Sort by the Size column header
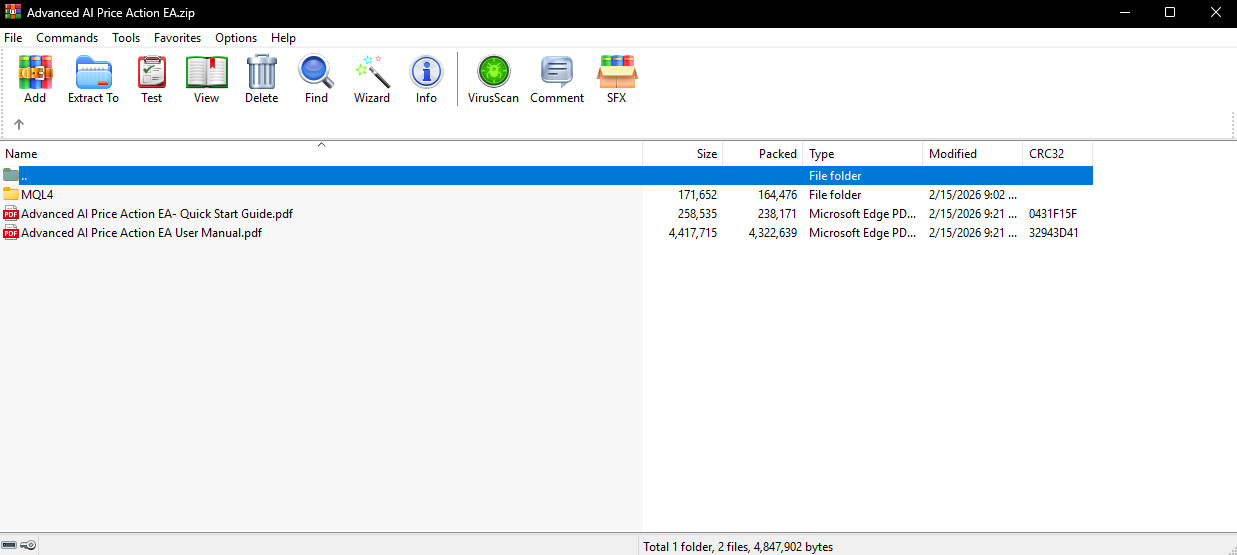Image resolution: width=1237 pixels, height=555 pixels. coord(682,154)
